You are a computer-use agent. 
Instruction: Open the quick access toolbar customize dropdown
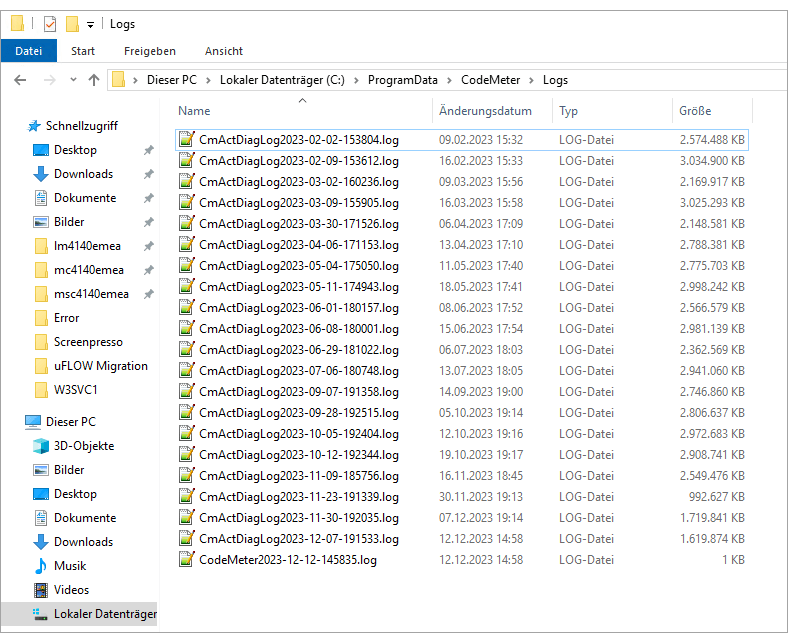[91, 24]
